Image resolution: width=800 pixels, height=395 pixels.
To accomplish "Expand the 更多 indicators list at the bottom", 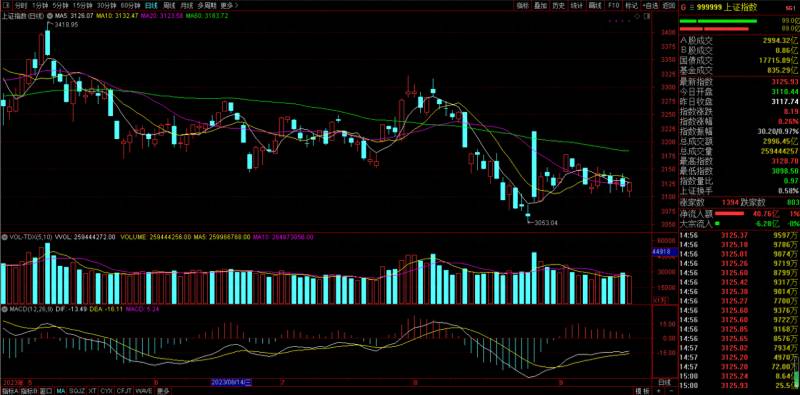I will (x=163, y=391).
